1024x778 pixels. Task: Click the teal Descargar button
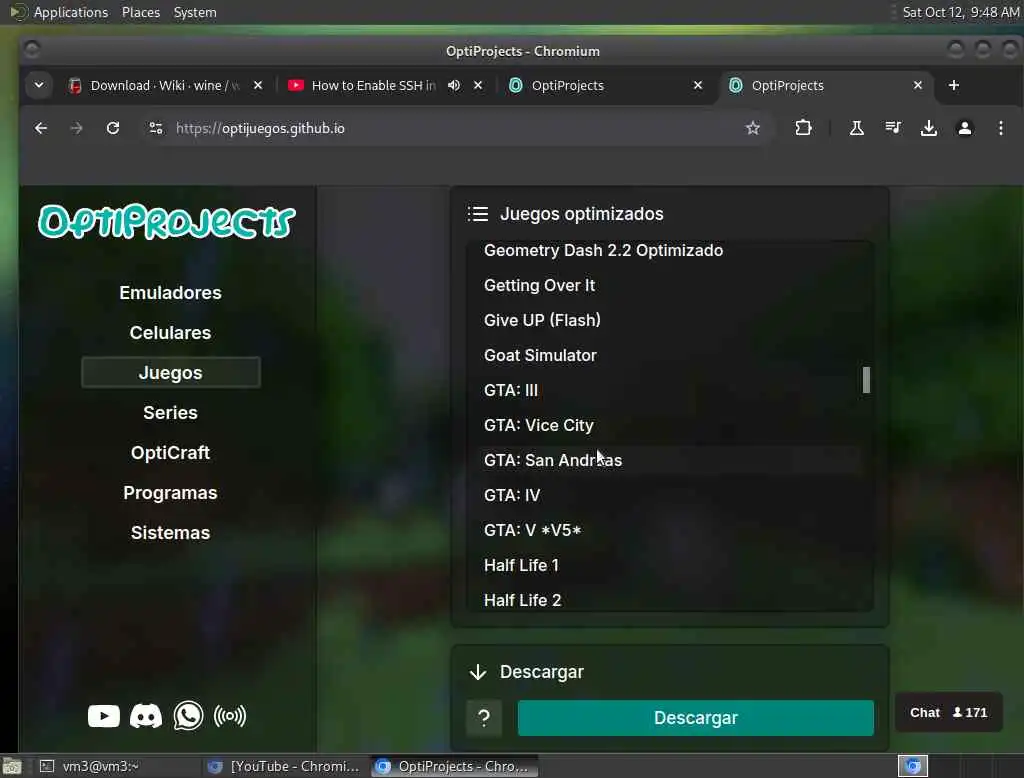[696, 718]
